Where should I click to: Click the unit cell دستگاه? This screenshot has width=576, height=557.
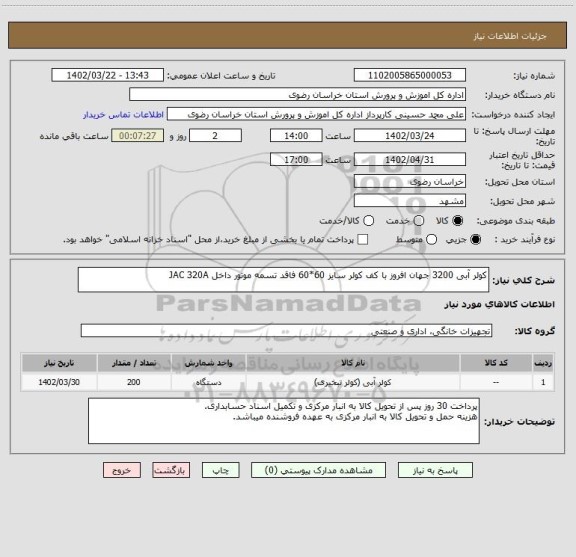208,382
